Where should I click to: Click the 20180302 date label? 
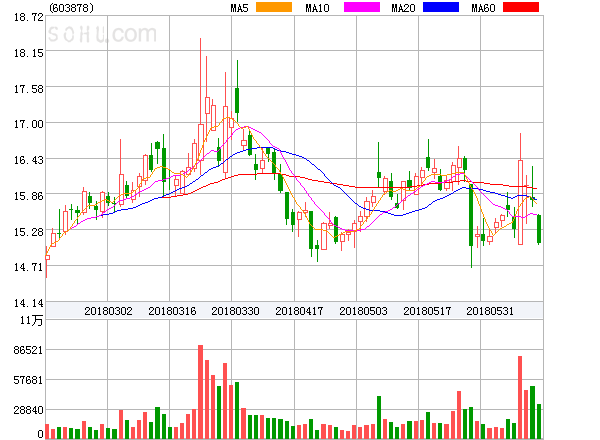[x=108, y=311]
